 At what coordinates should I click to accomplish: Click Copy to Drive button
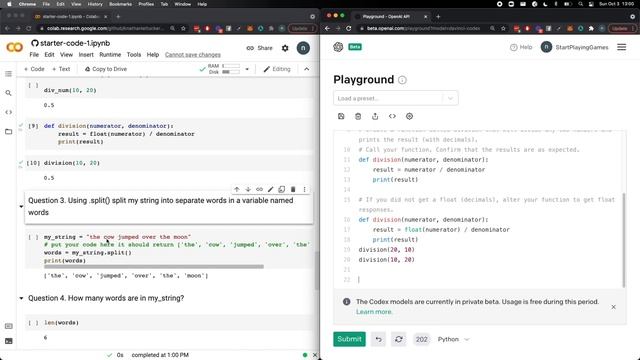pyautogui.click(x=106, y=69)
